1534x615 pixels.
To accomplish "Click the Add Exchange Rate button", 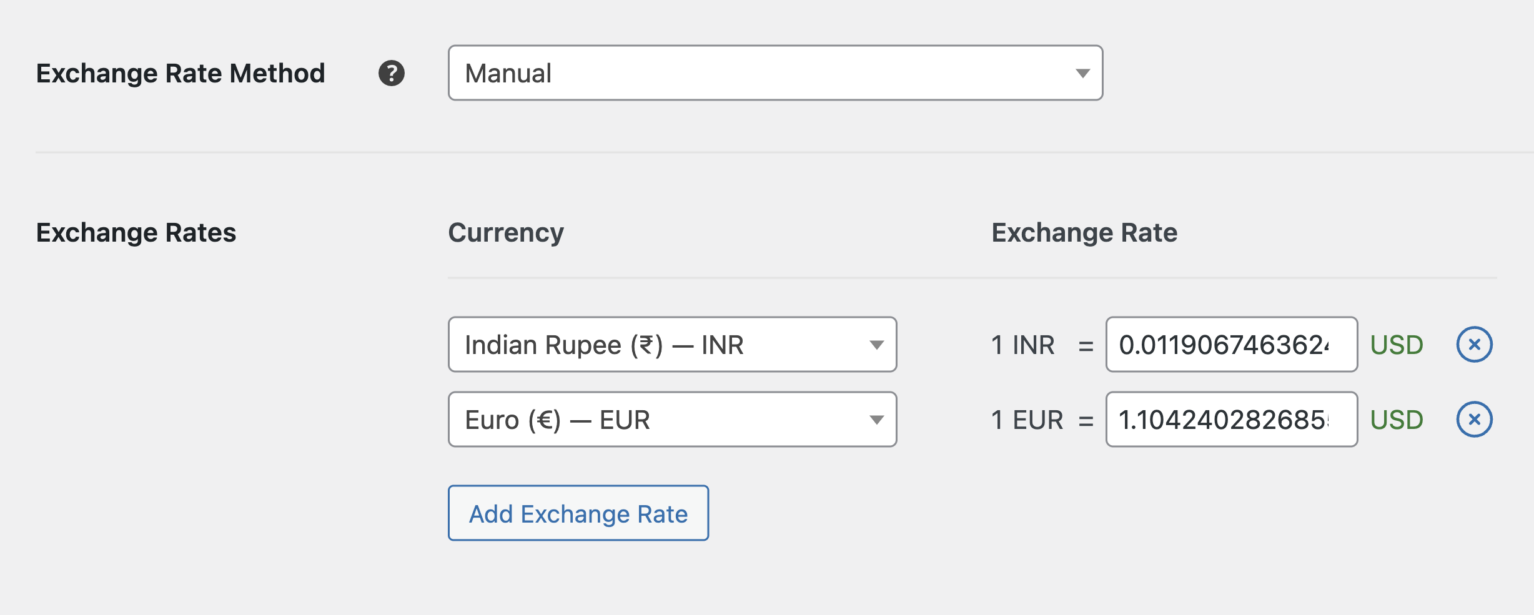I will pyautogui.click(x=578, y=513).
